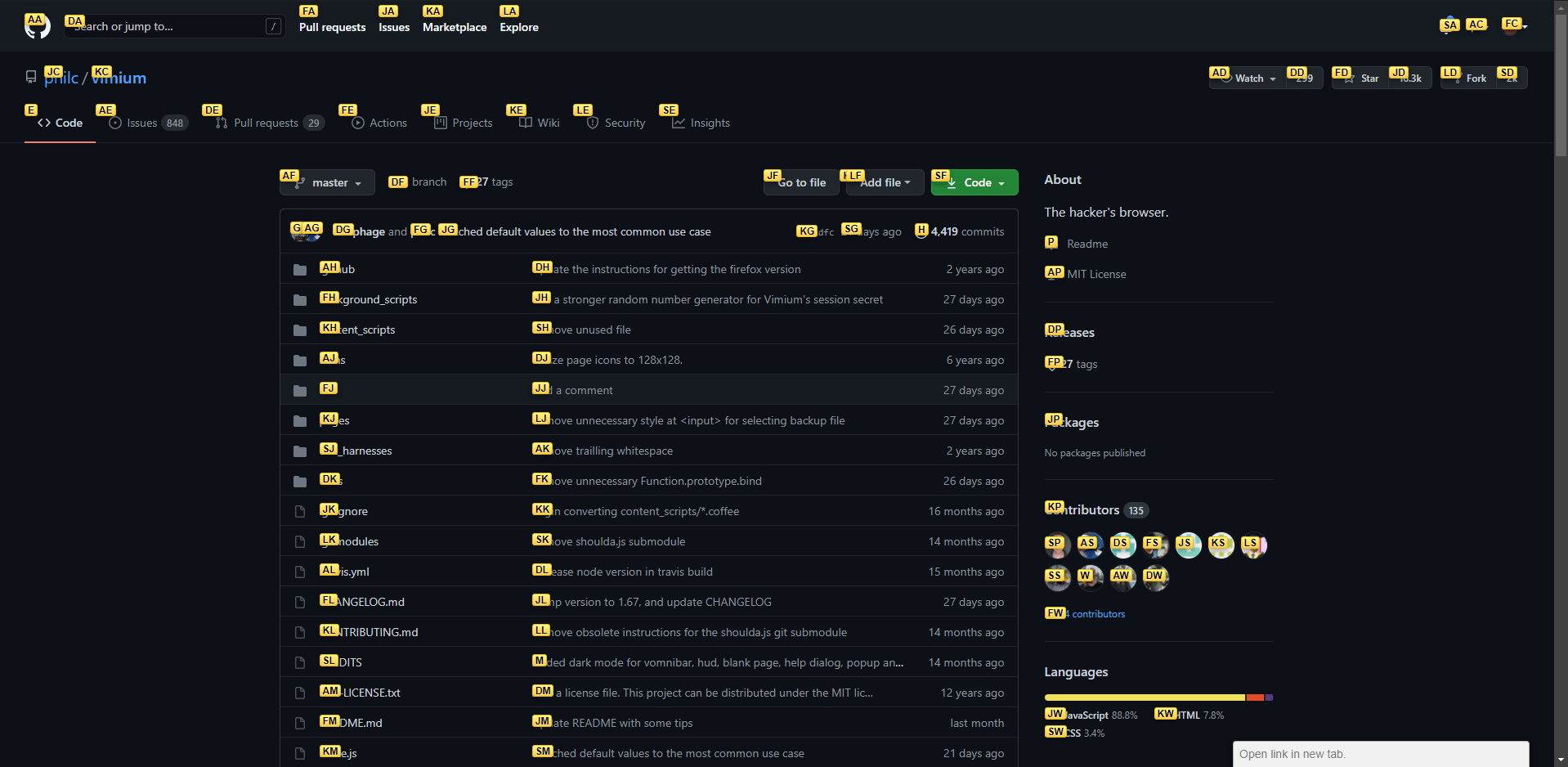Open the vimium repository name link

tap(119, 78)
